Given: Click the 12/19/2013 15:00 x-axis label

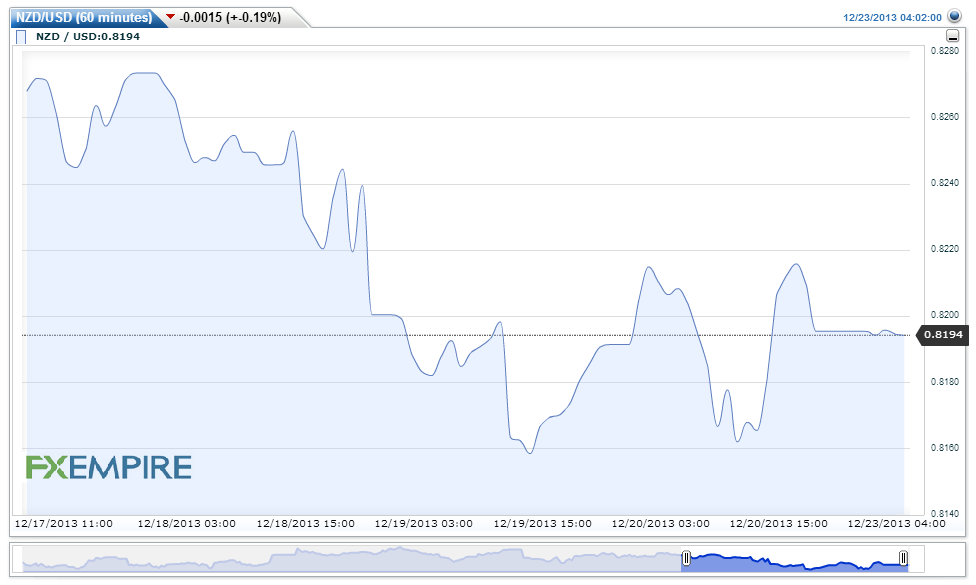Looking at the screenshot, I should click(542, 524).
